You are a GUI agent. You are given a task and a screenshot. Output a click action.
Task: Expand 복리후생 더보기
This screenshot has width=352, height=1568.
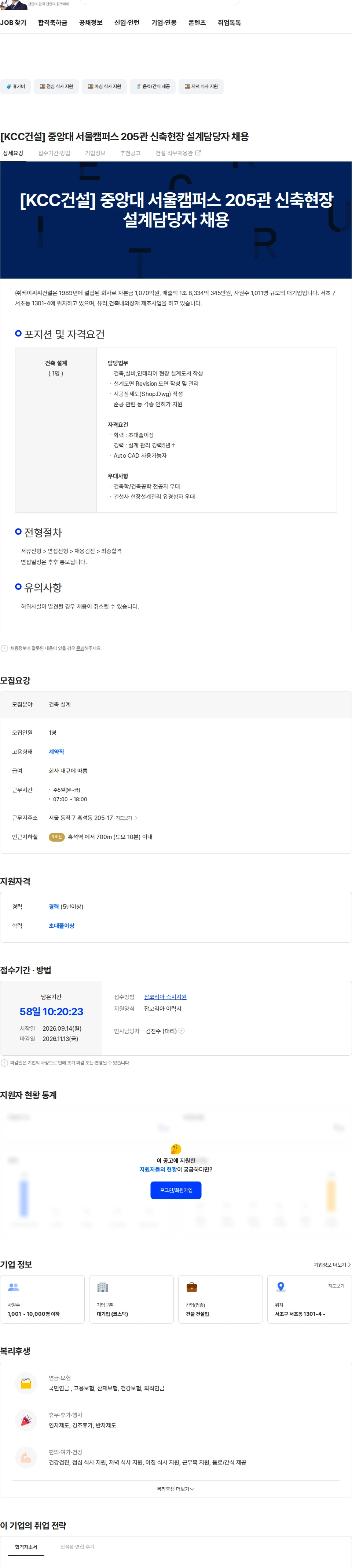pyautogui.click(x=176, y=1489)
